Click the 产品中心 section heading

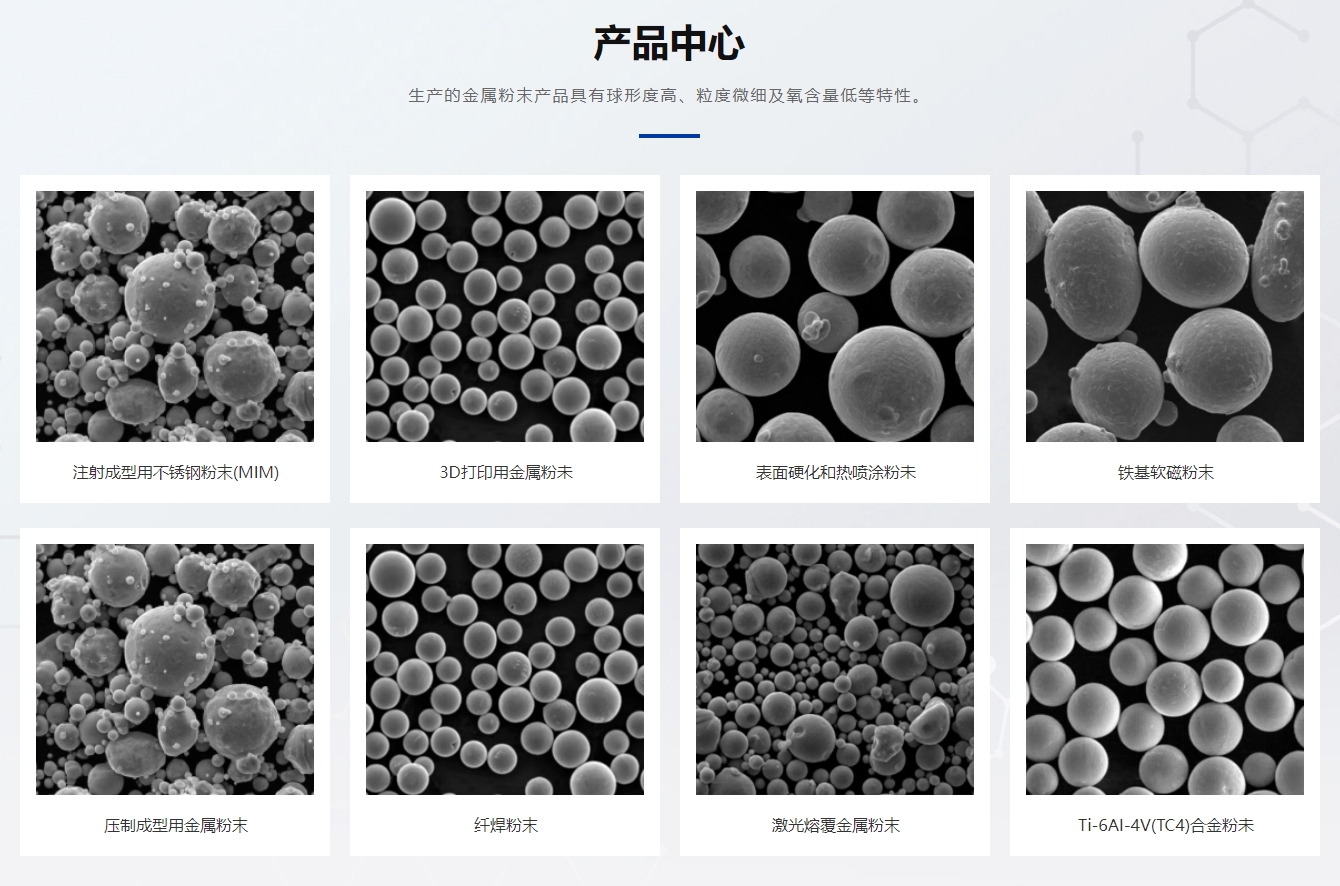coord(669,44)
